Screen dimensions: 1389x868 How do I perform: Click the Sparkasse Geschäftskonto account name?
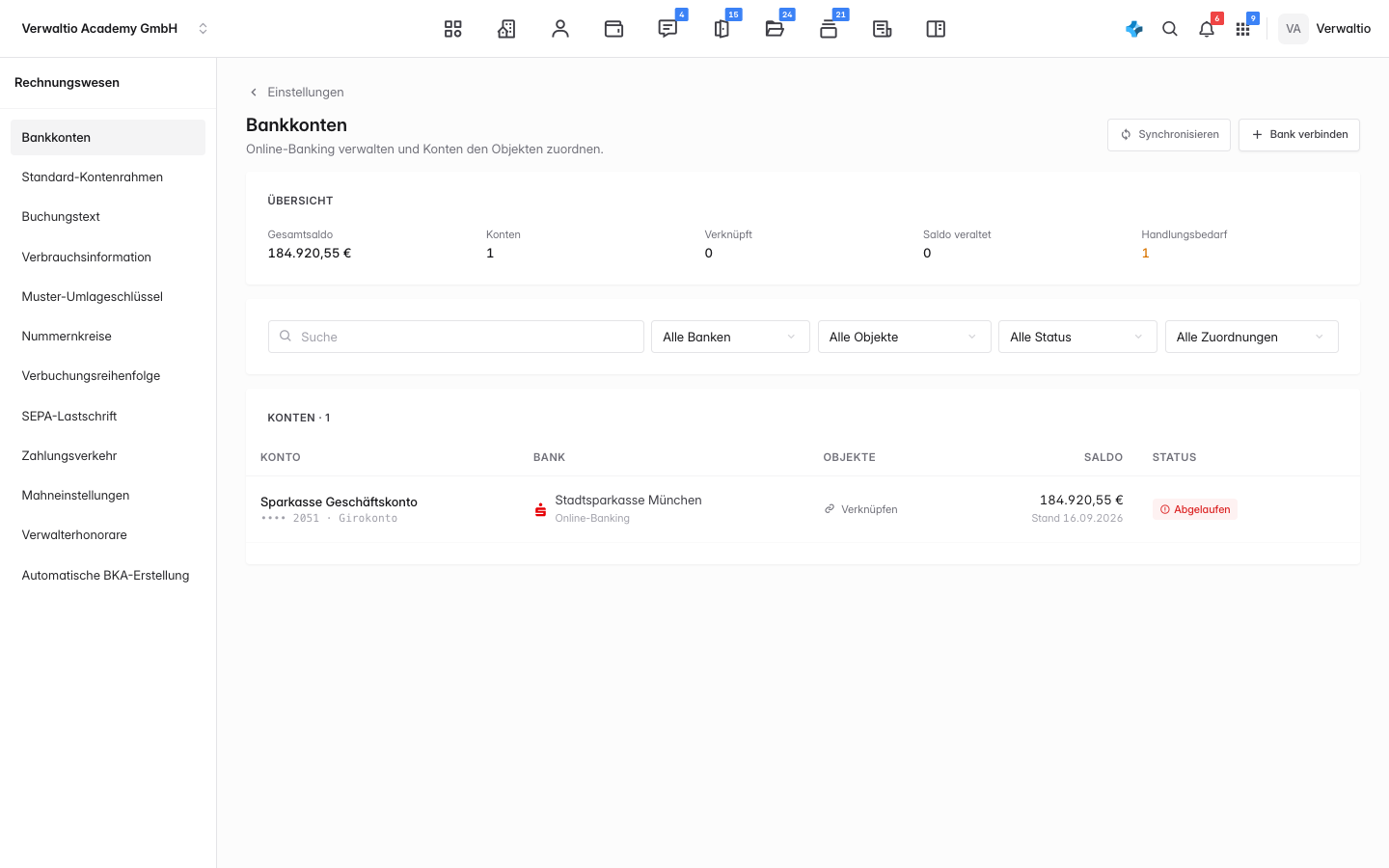point(339,502)
